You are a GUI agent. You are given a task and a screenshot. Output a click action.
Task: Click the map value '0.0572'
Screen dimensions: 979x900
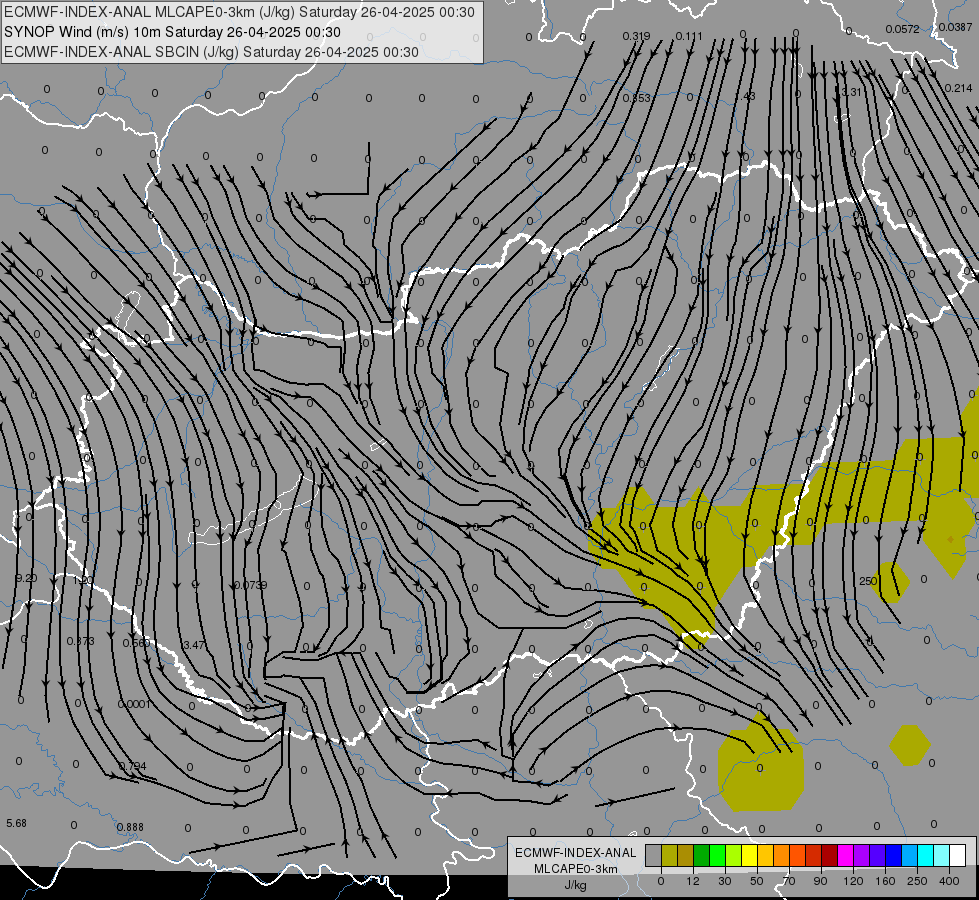[x=902, y=29]
